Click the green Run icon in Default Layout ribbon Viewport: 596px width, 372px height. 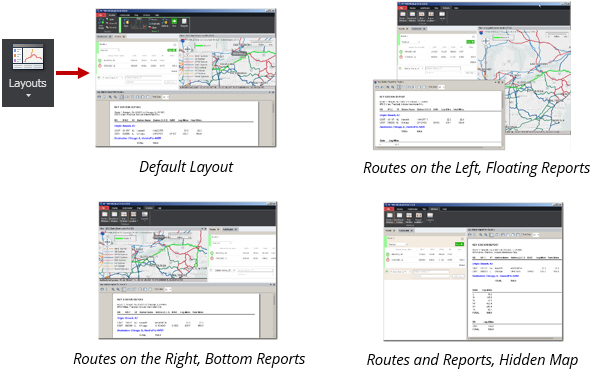pyautogui.click(x=174, y=22)
